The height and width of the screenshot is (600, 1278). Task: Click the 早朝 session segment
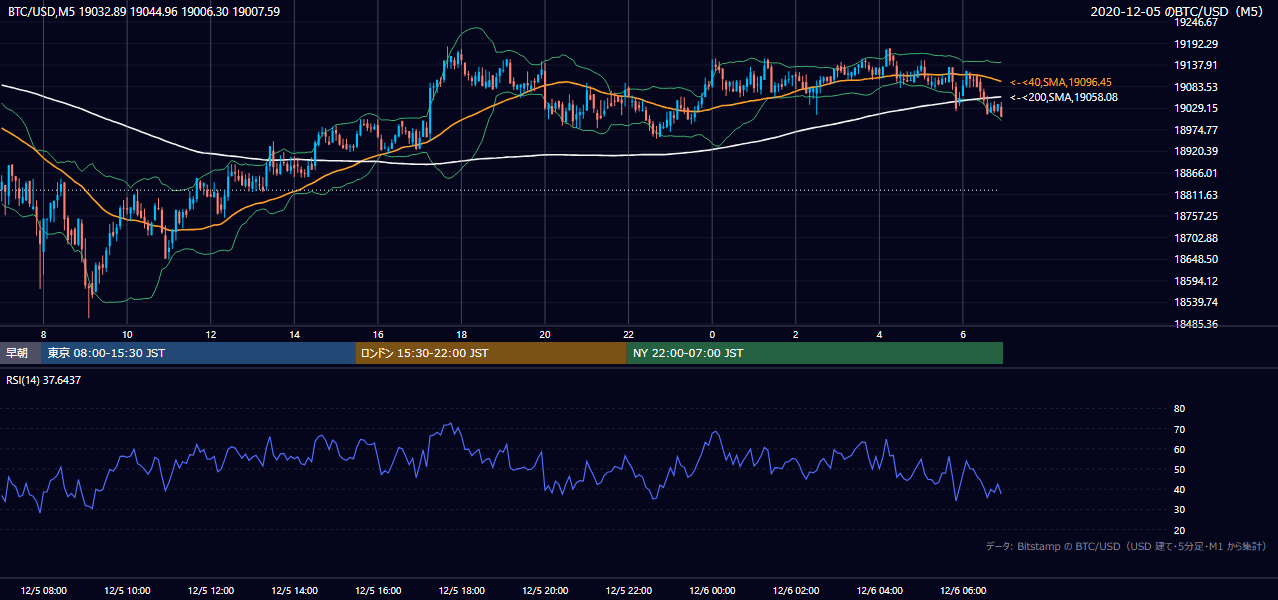(19, 353)
